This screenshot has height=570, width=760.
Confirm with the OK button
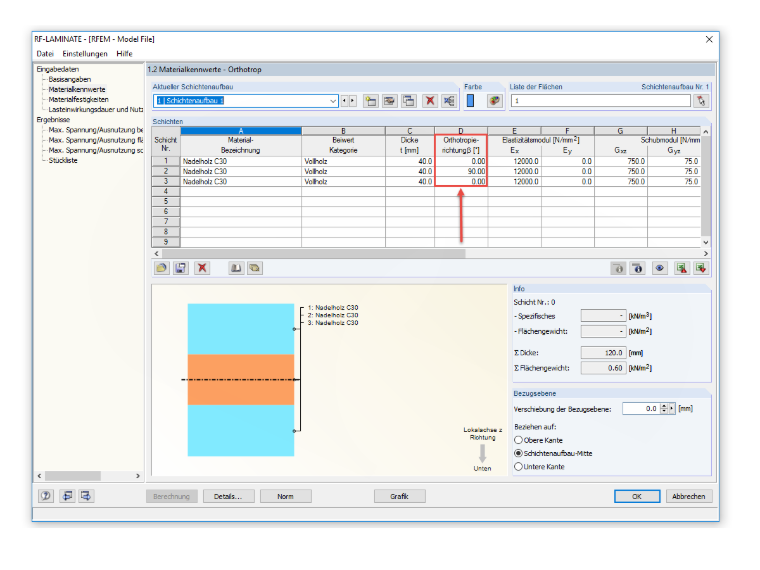637,496
